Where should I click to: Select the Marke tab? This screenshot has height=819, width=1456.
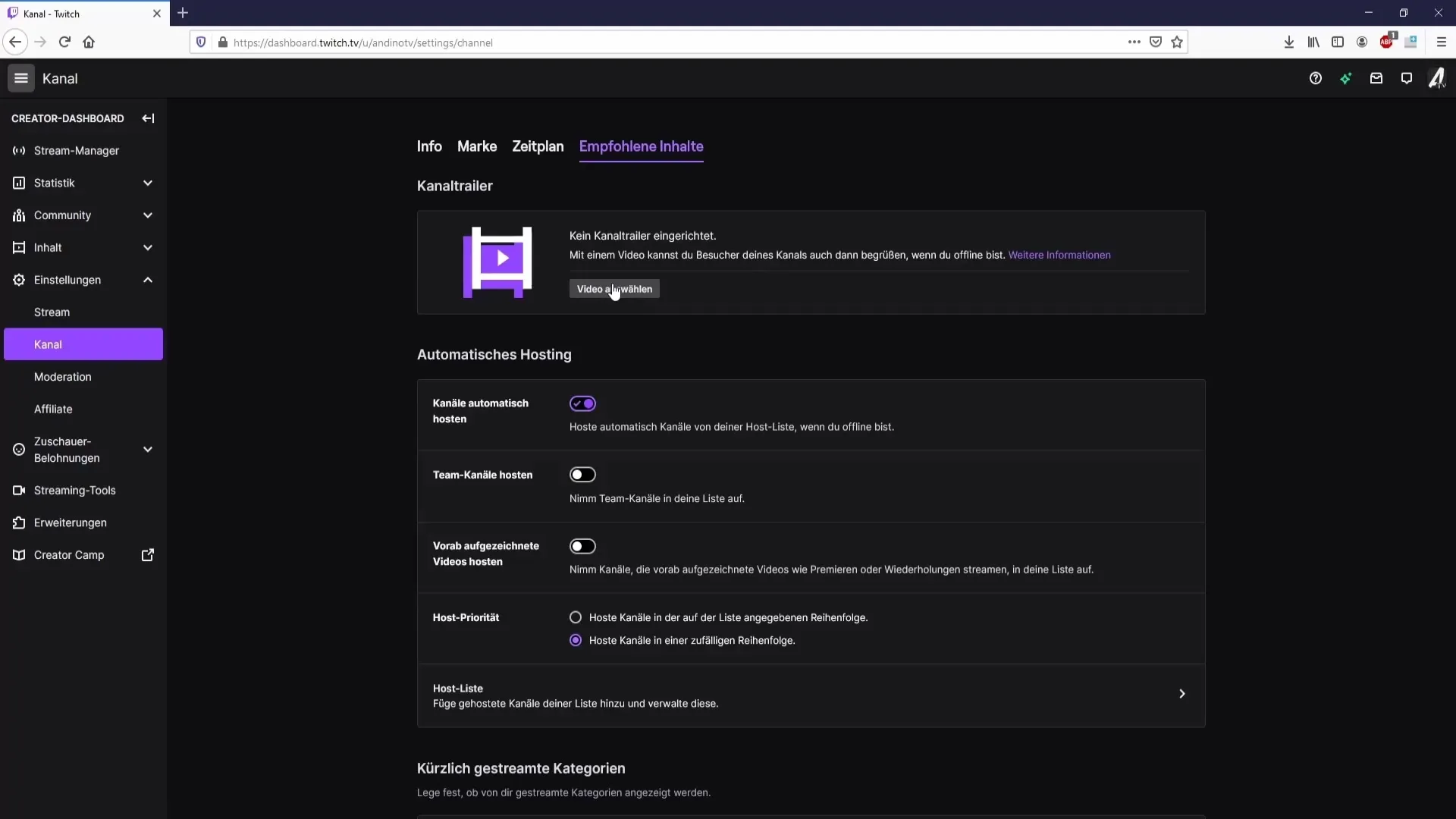[x=477, y=146]
